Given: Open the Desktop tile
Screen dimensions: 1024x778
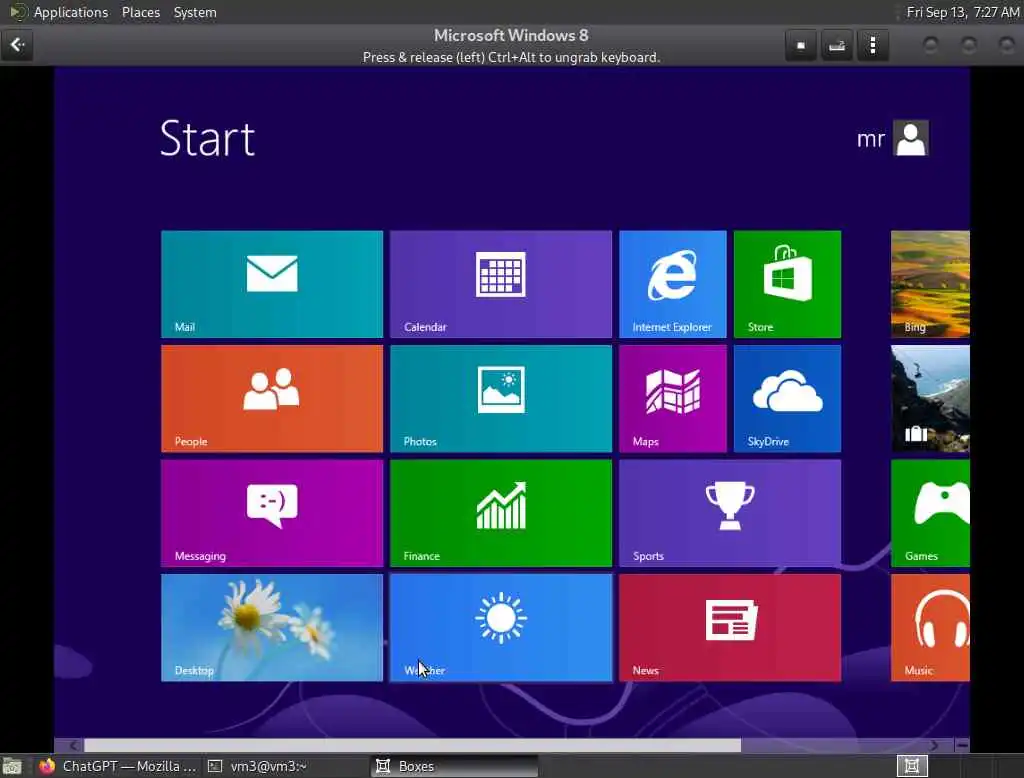Looking at the screenshot, I should point(272,628).
